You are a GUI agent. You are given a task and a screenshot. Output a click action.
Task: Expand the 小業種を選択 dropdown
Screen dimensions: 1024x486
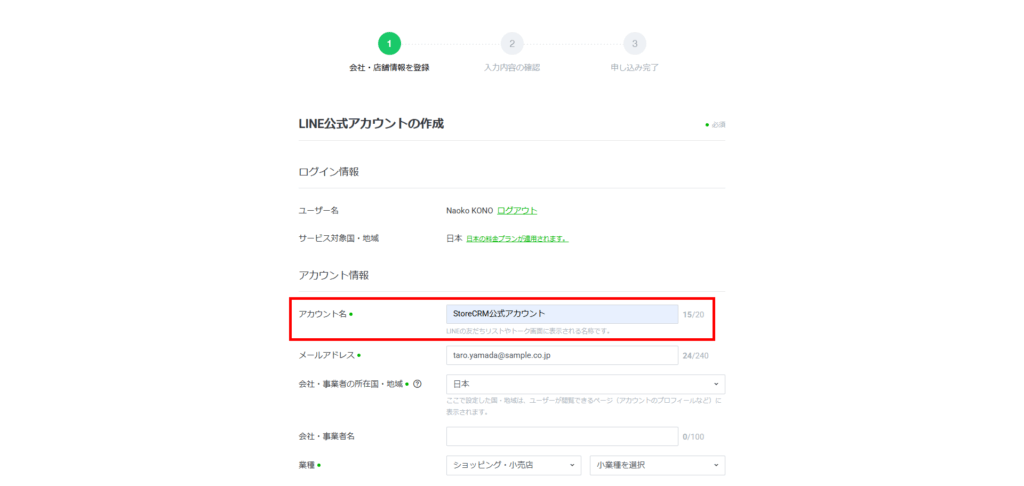pyautogui.click(x=657, y=465)
